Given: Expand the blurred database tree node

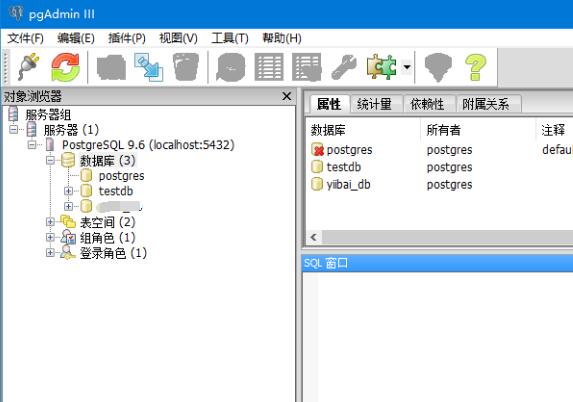Looking at the screenshot, I should click(68, 206).
